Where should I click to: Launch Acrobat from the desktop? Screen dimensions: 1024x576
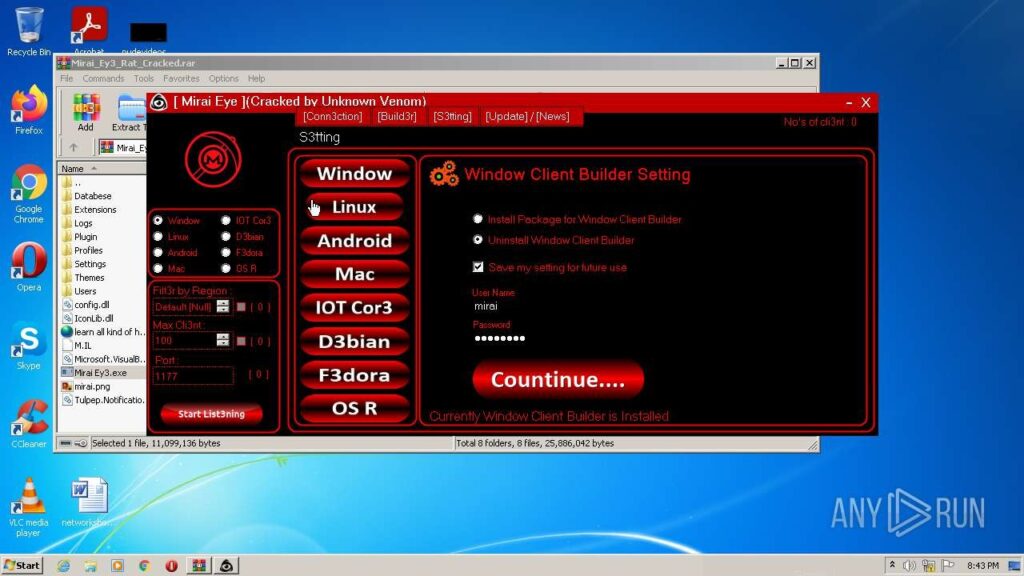coord(89,30)
